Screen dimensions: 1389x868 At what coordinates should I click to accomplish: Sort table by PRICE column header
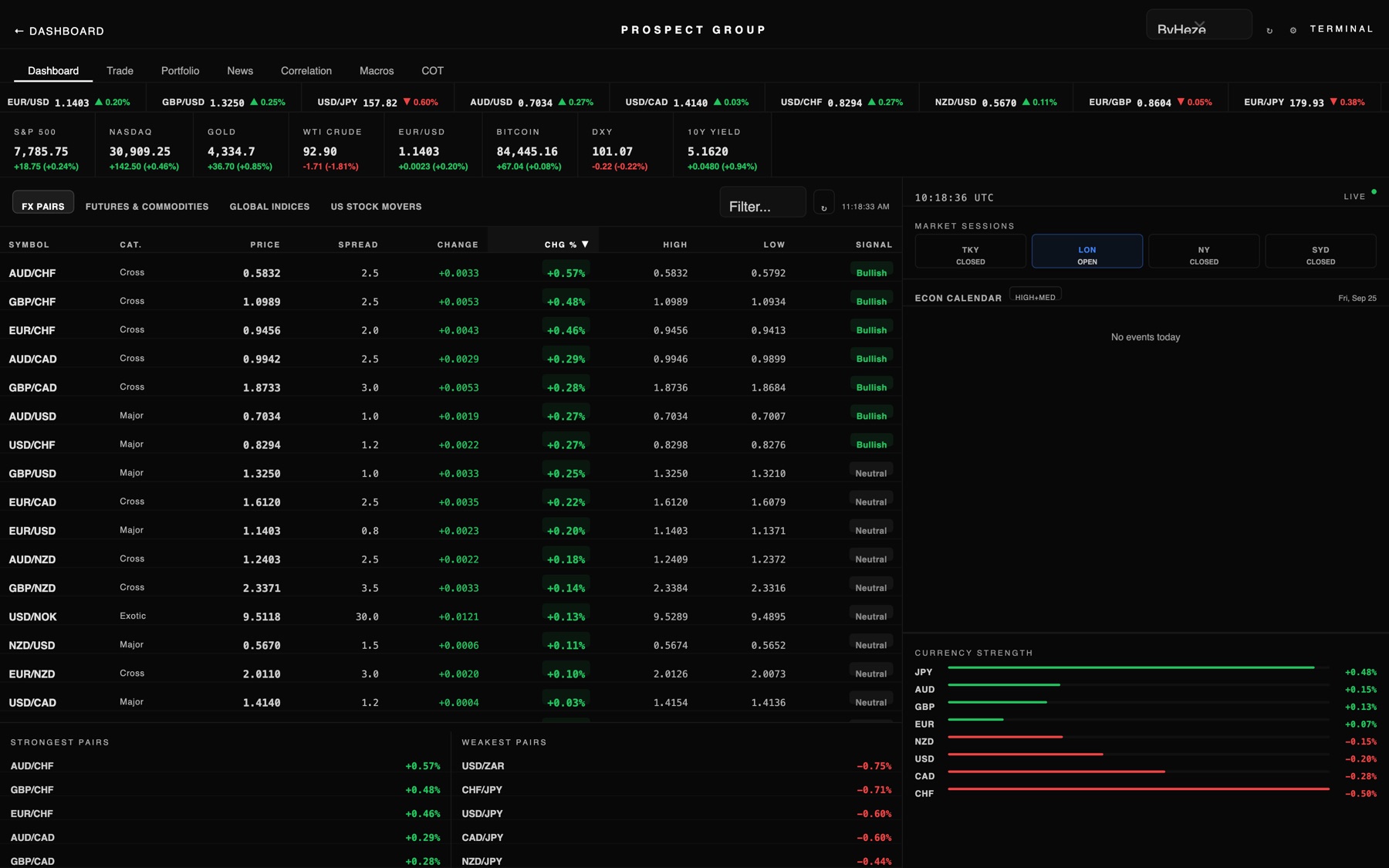tap(265, 245)
